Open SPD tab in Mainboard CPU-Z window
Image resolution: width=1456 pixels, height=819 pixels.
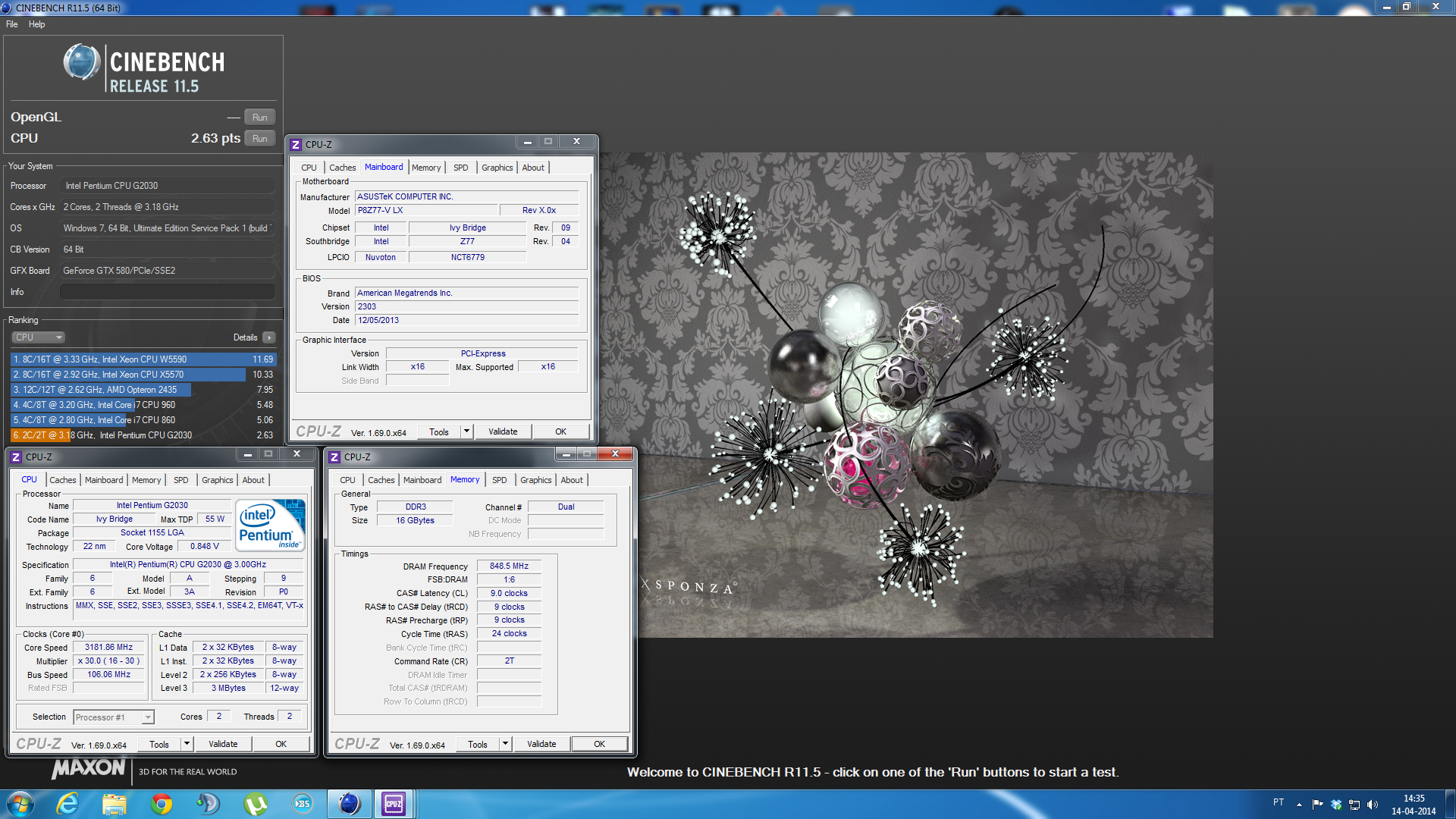tap(461, 168)
